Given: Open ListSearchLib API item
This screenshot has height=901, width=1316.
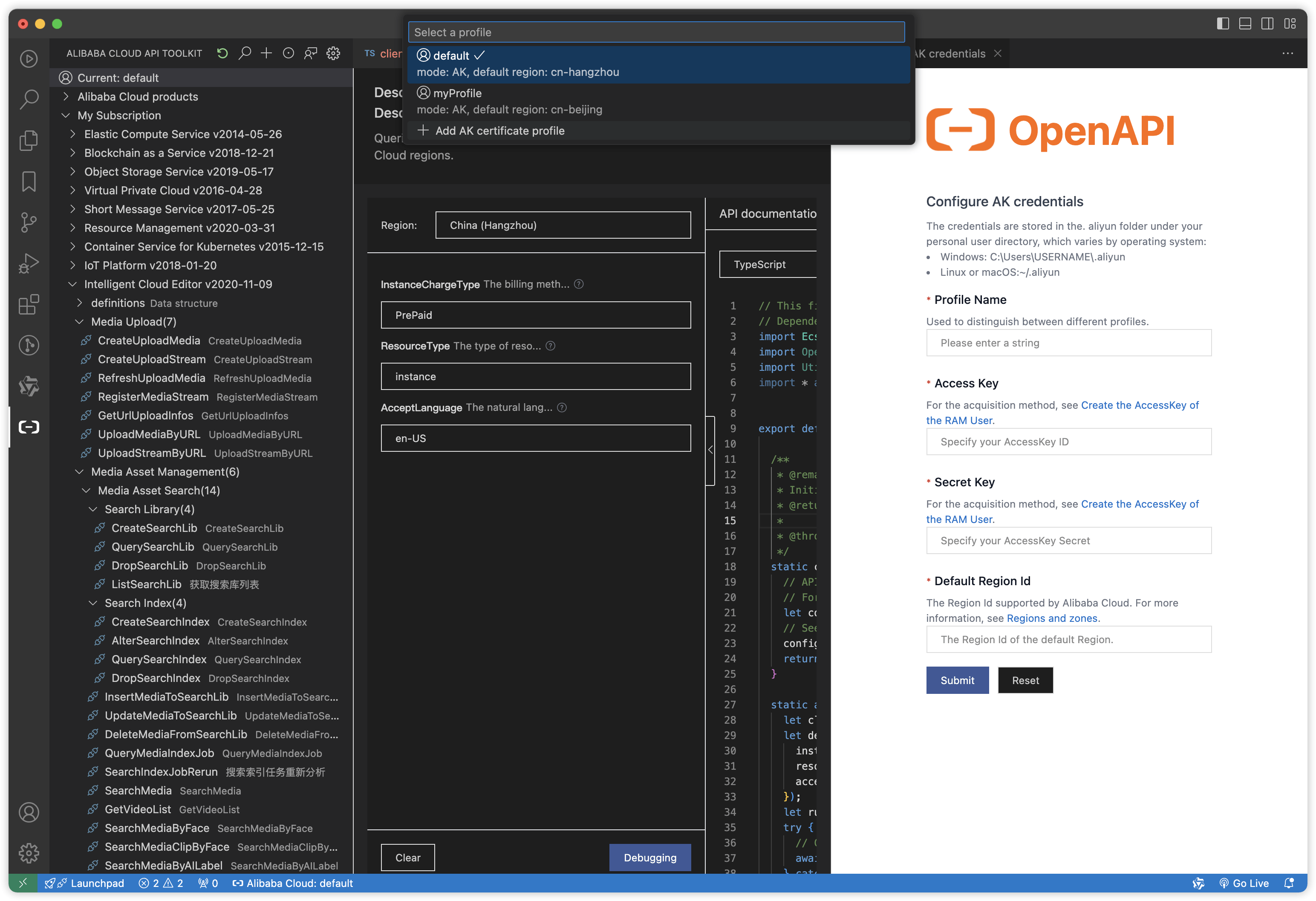Looking at the screenshot, I should tap(202, 584).
